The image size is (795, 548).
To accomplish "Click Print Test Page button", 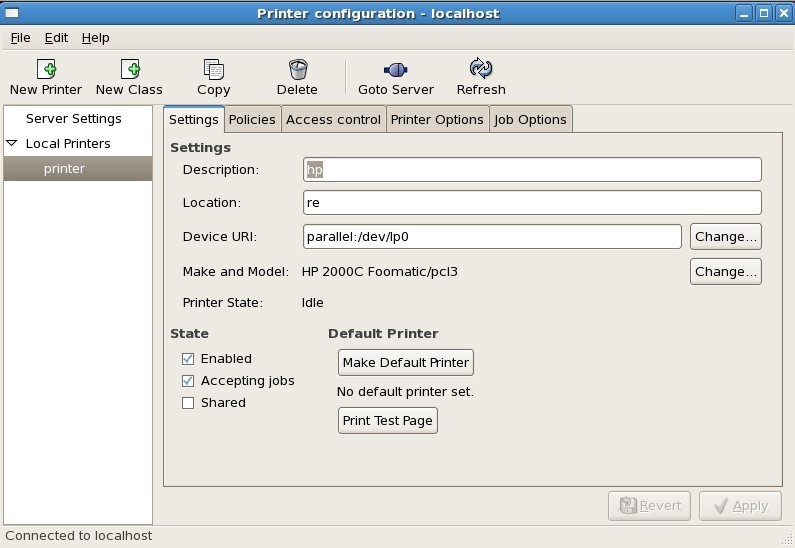I will coord(387,420).
